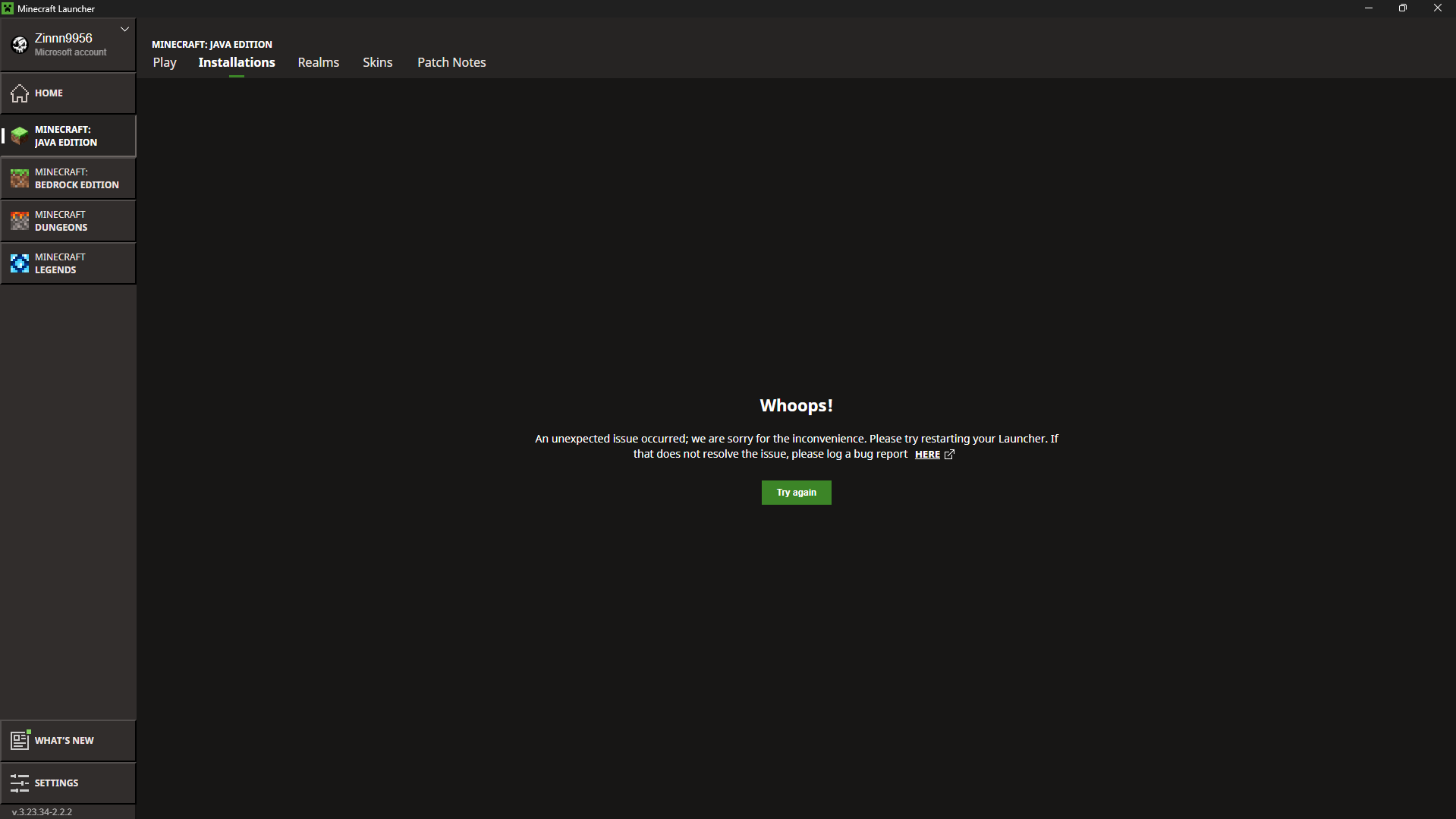The height and width of the screenshot is (819, 1456).
Task: Switch to the Play tab
Action: 165,62
